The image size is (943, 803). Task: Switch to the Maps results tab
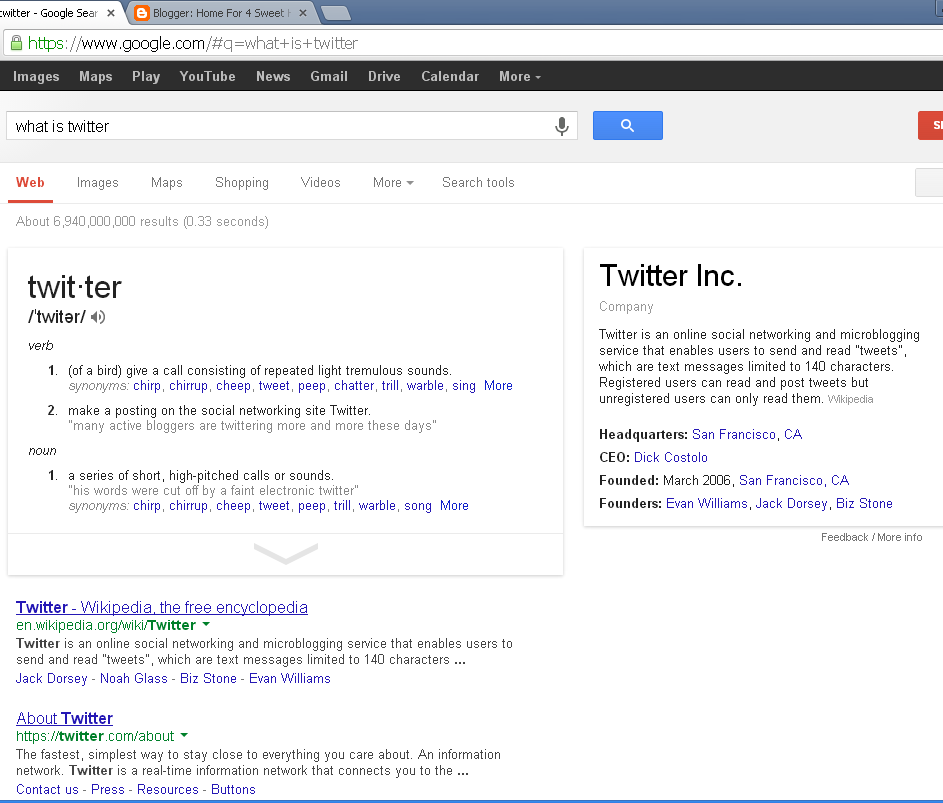coord(167,182)
